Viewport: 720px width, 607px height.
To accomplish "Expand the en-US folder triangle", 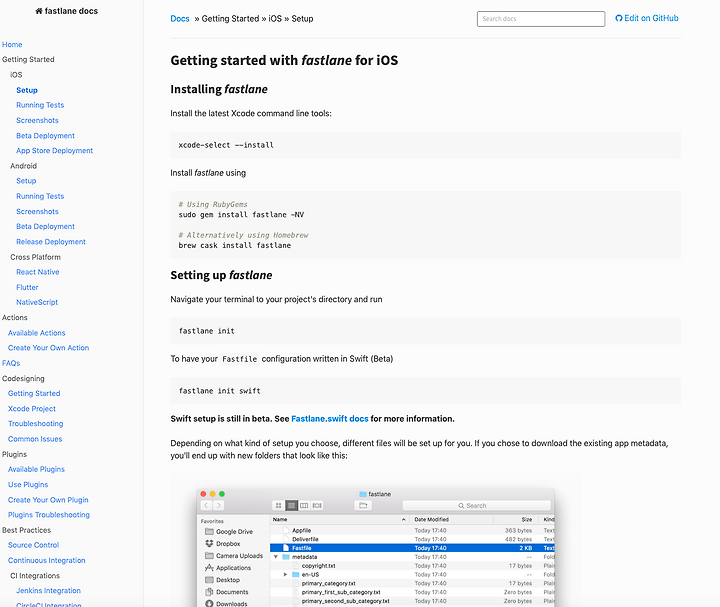I will [285, 574].
